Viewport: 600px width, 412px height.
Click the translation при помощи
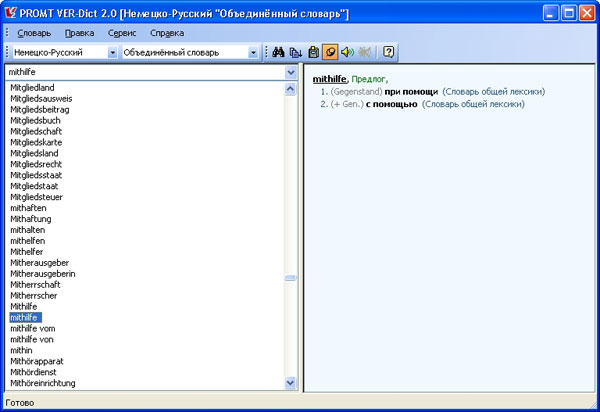click(411, 92)
